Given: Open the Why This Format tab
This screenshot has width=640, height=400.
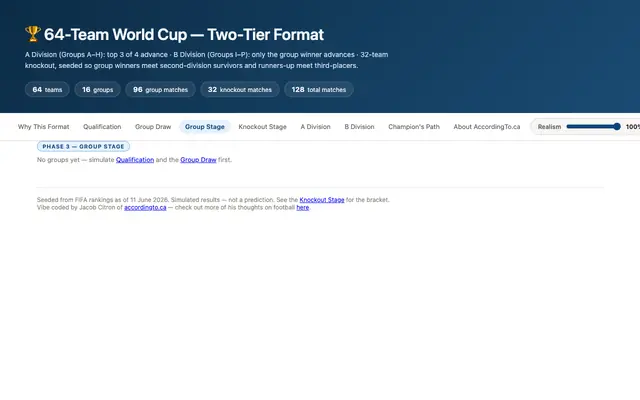Looking at the screenshot, I should click(43, 127).
